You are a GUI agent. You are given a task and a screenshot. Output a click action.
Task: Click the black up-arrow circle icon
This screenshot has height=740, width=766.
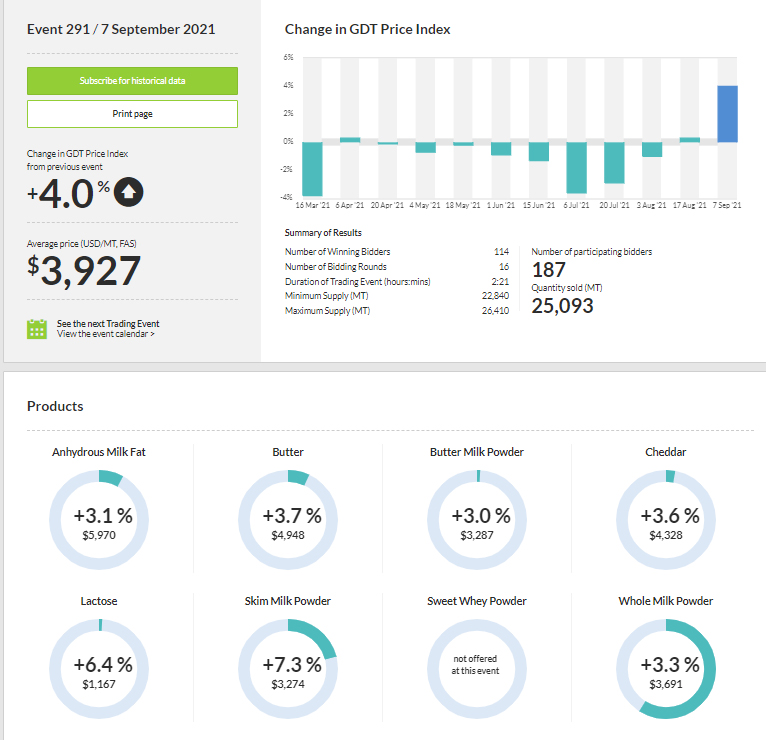pyautogui.click(x=129, y=191)
